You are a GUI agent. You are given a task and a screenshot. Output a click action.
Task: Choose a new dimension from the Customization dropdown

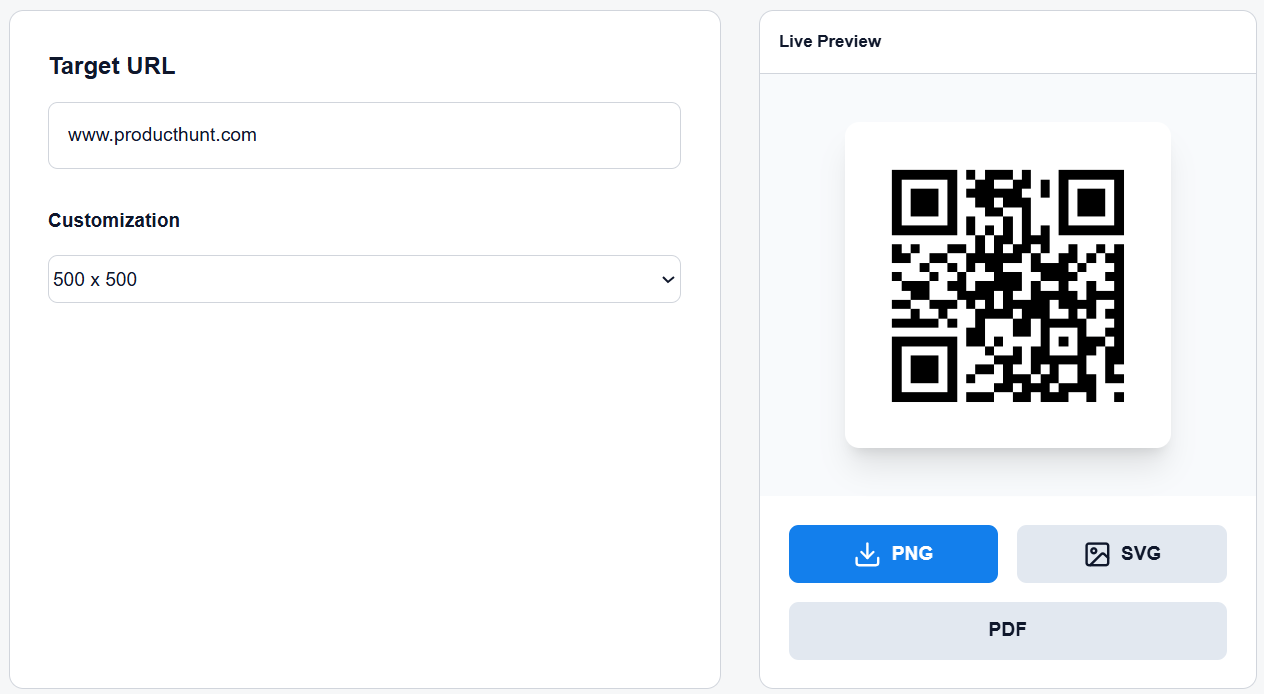coord(364,279)
